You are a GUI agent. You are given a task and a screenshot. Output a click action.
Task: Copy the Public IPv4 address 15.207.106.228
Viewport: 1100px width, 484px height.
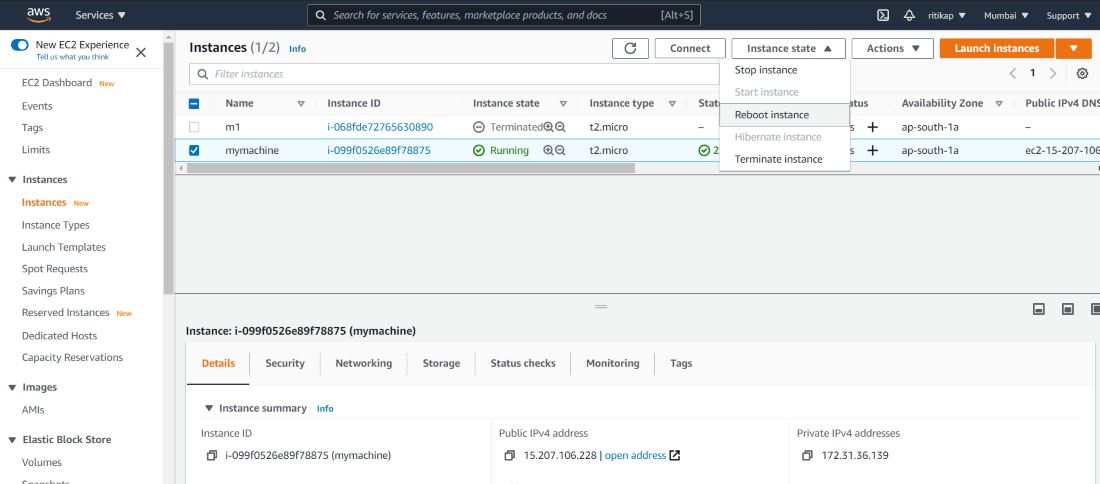point(510,455)
